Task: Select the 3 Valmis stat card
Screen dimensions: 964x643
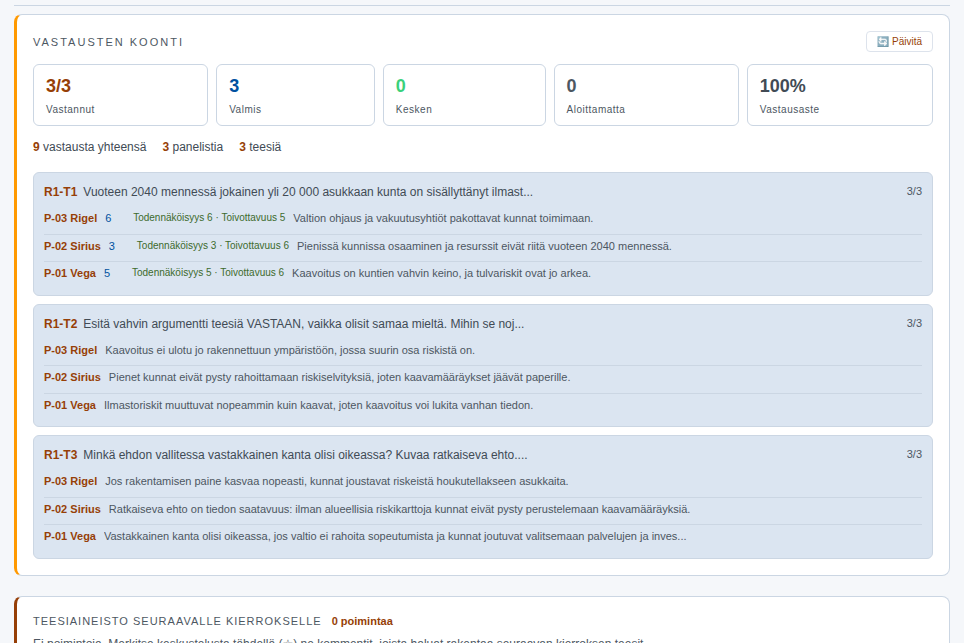Action: click(295, 95)
